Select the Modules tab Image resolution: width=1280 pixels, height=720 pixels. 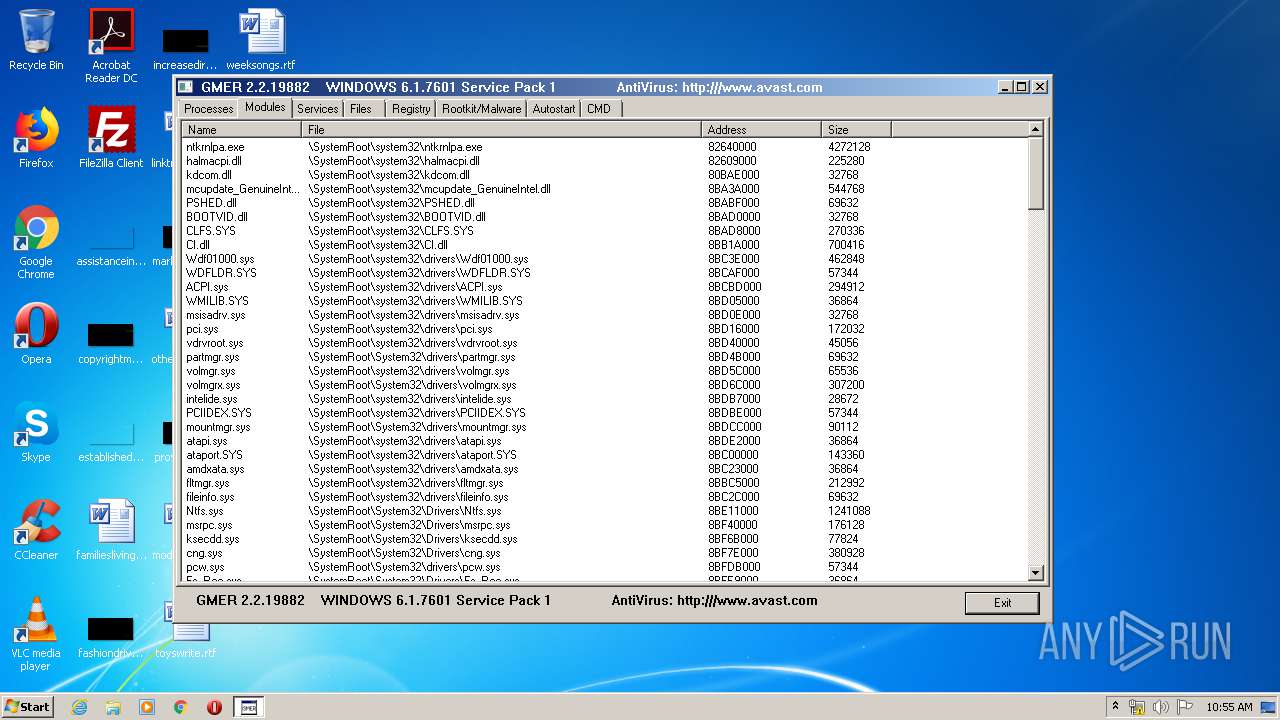coord(265,107)
